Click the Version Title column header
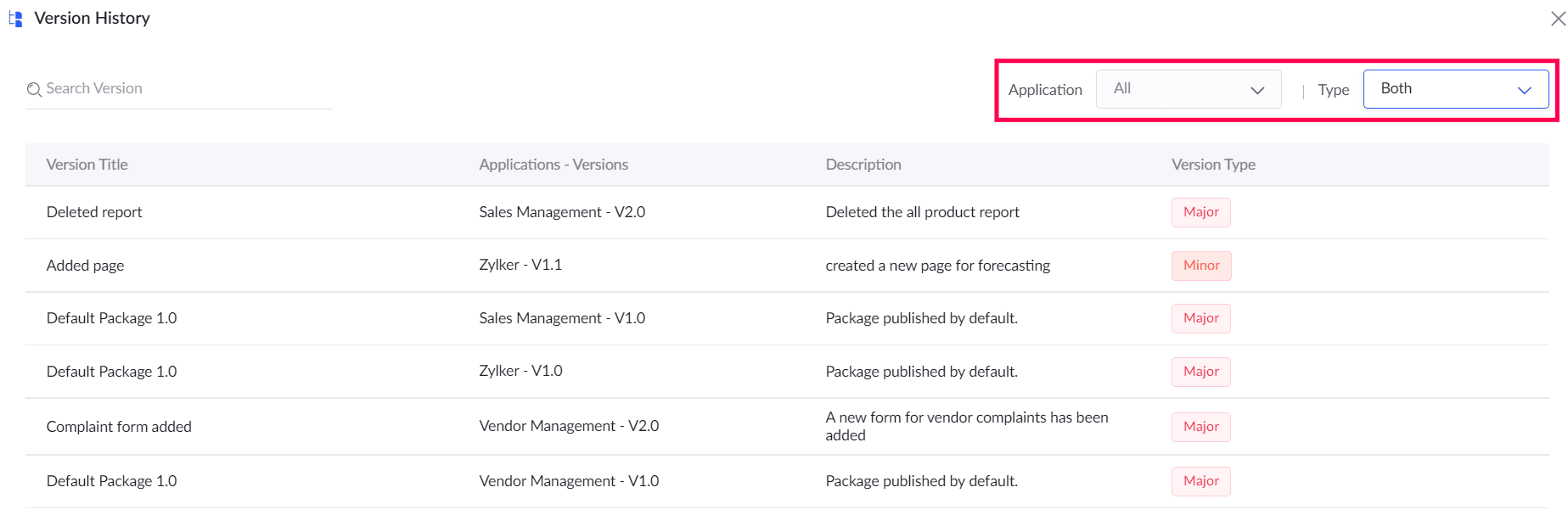Viewport: 1568px width, 521px height. [x=87, y=165]
